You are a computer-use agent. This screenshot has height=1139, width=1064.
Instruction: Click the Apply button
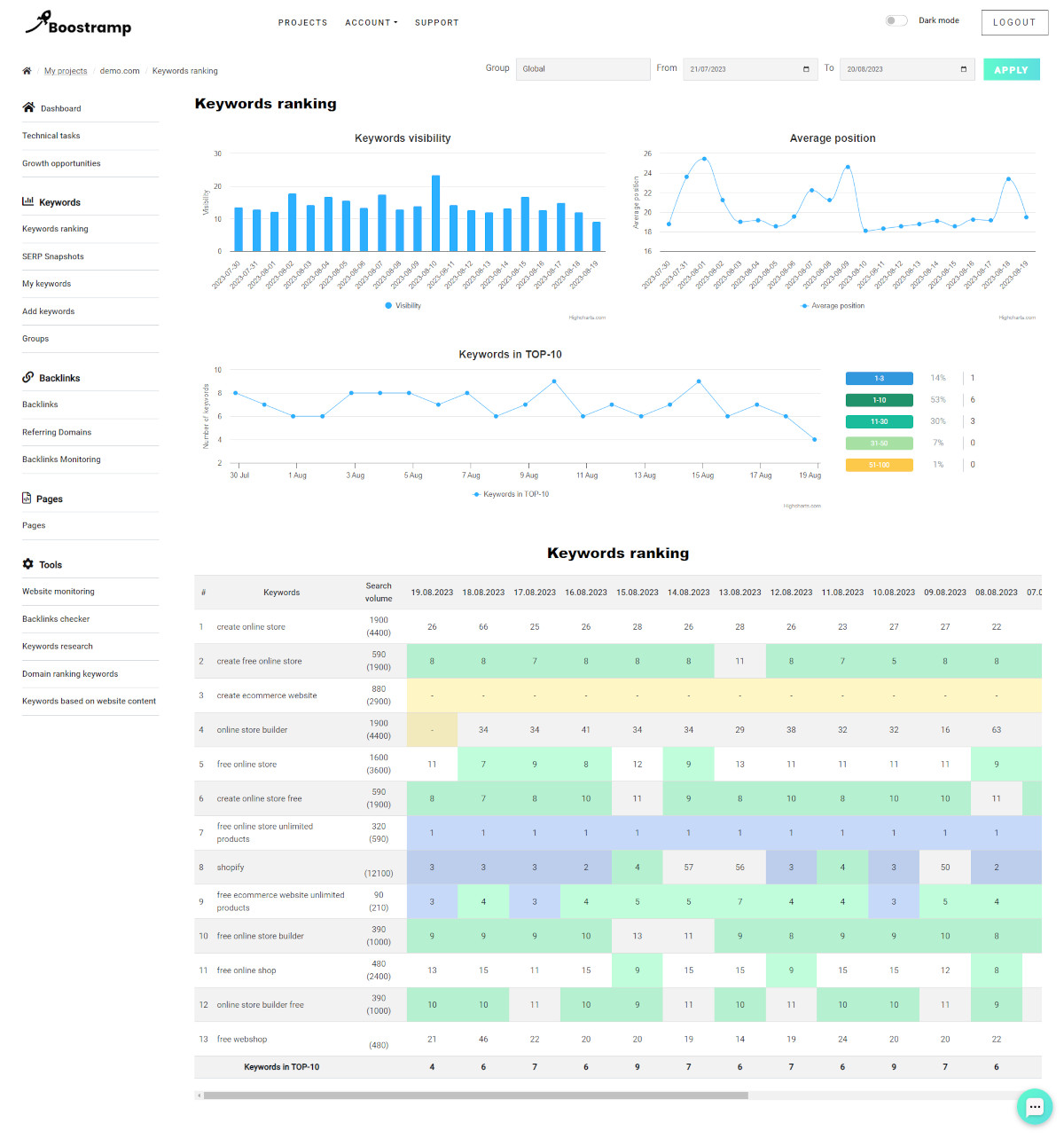pyautogui.click(x=1012, y=69)
